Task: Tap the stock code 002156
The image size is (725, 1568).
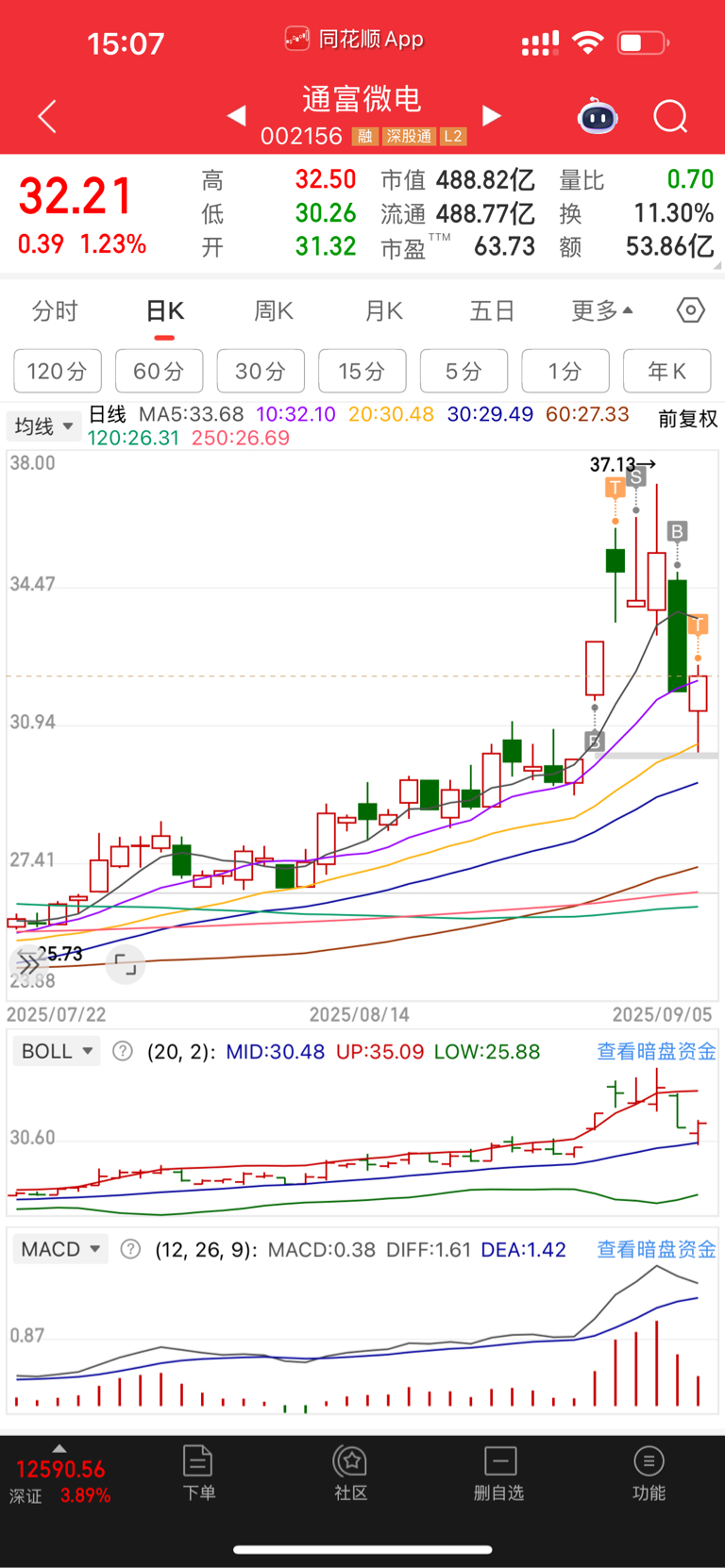Action: pyautogui.click(x=301, y=137)
